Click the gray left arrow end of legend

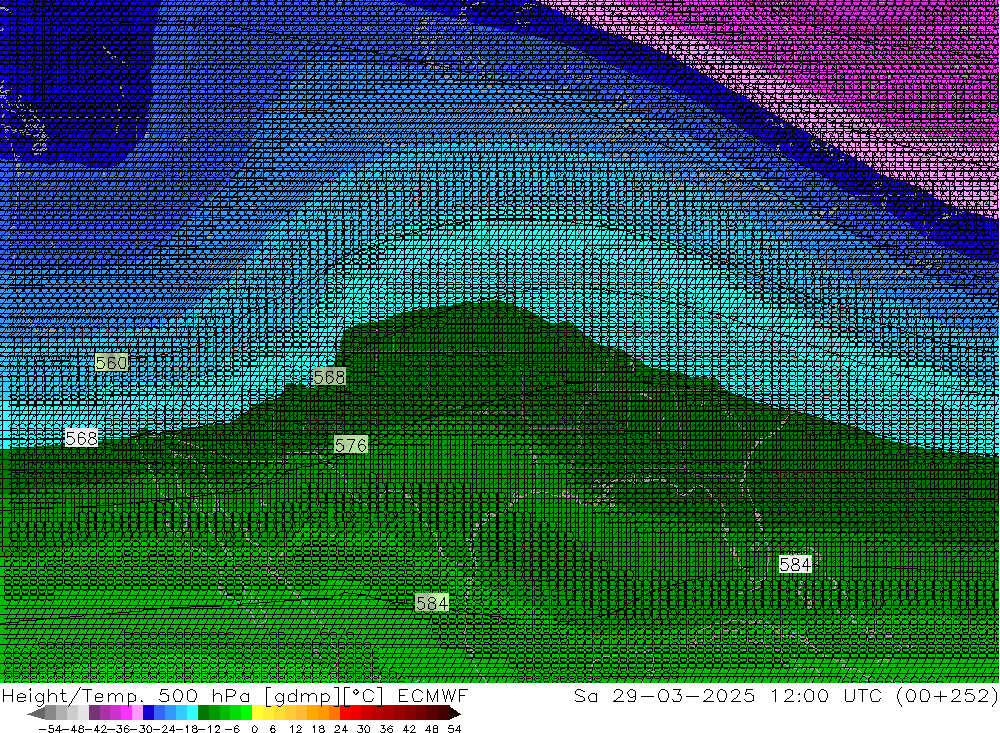point(36,713)
